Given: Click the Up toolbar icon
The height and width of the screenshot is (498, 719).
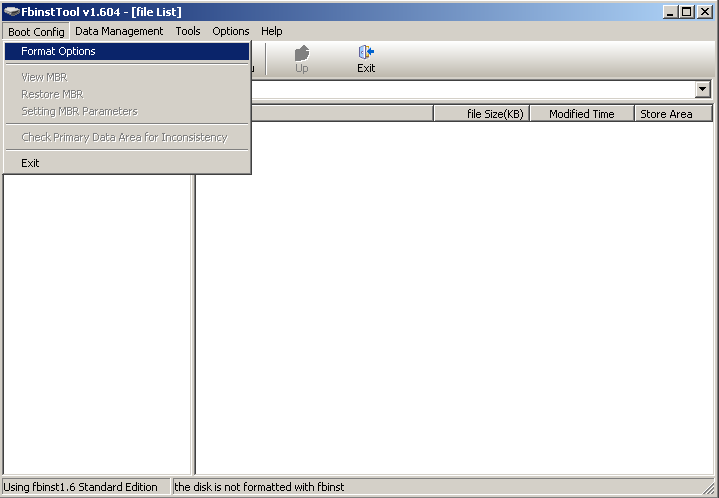Looking at the screenshot, I should (302, 59).
